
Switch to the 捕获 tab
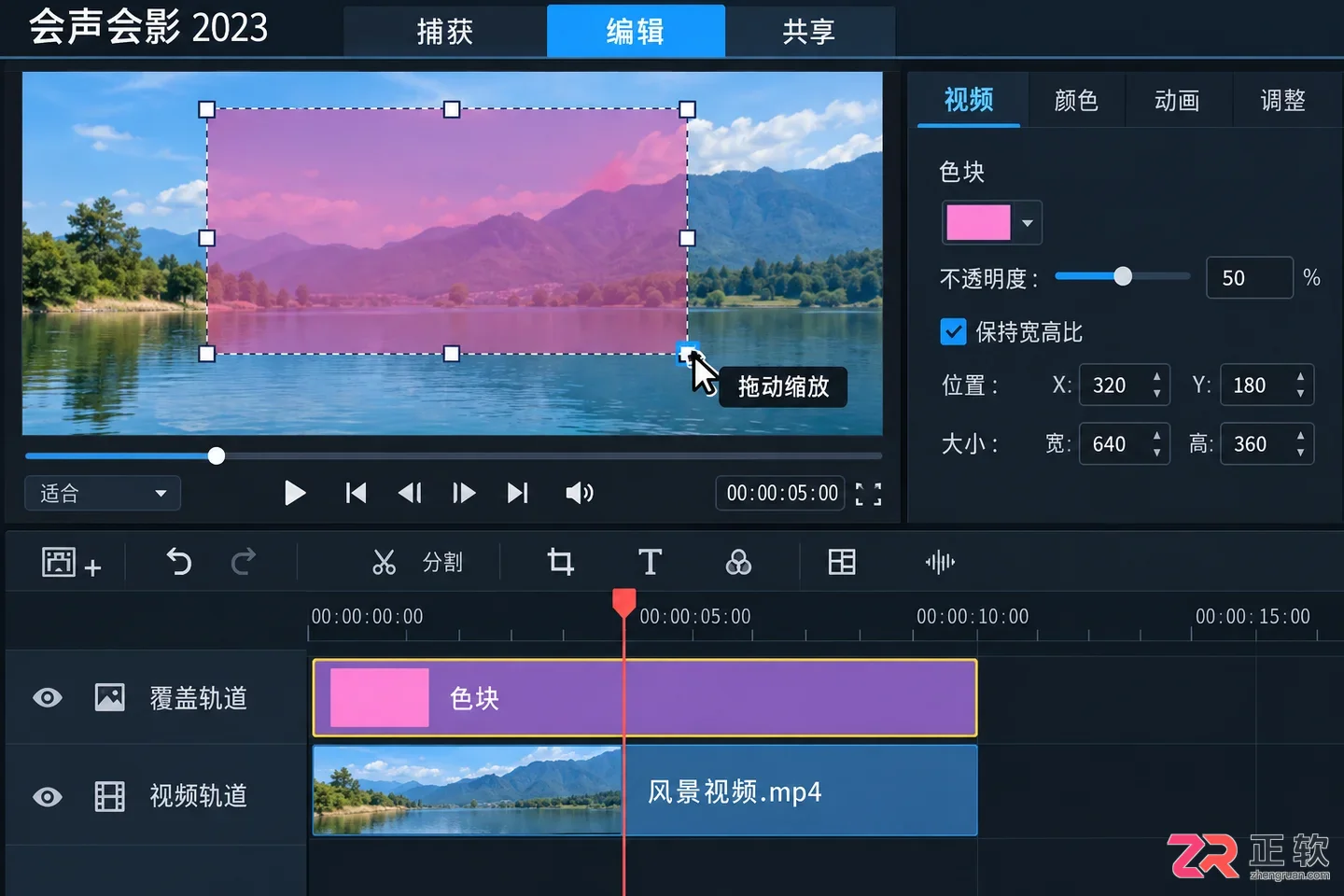click(445, 32)
